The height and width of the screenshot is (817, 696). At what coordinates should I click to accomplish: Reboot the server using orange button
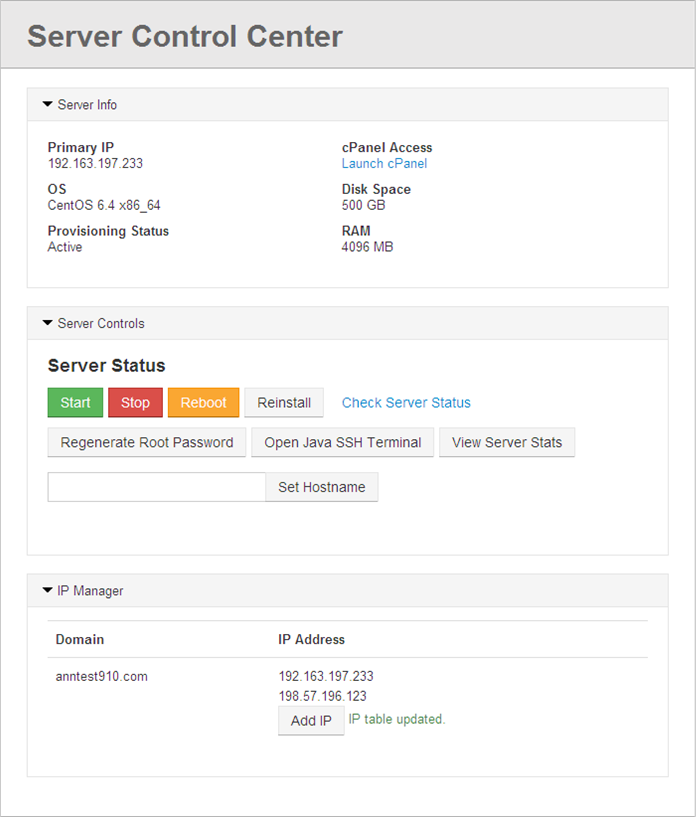pyautogui.click(x=203, y=402)
